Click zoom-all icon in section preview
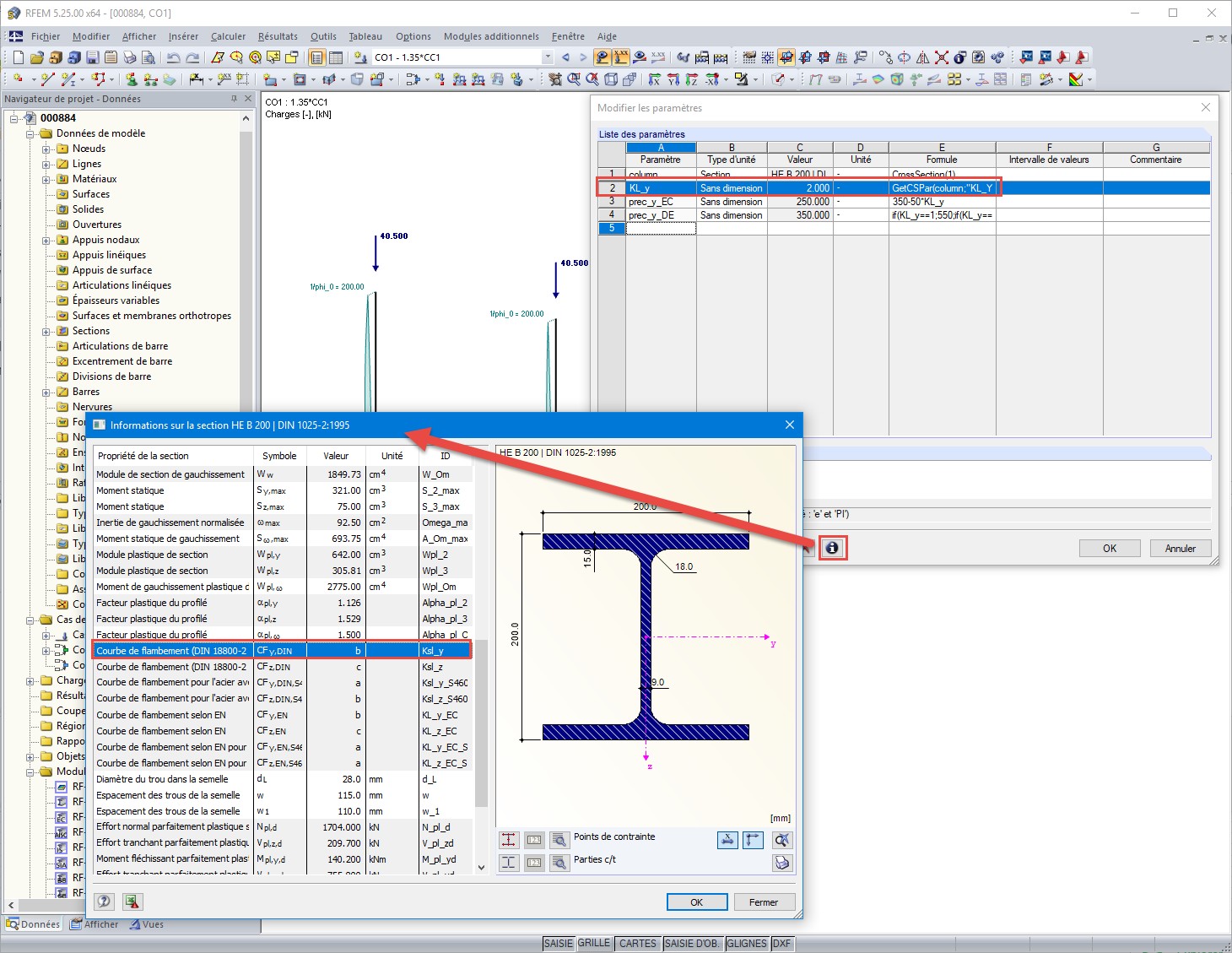 [x=782, y=840]
